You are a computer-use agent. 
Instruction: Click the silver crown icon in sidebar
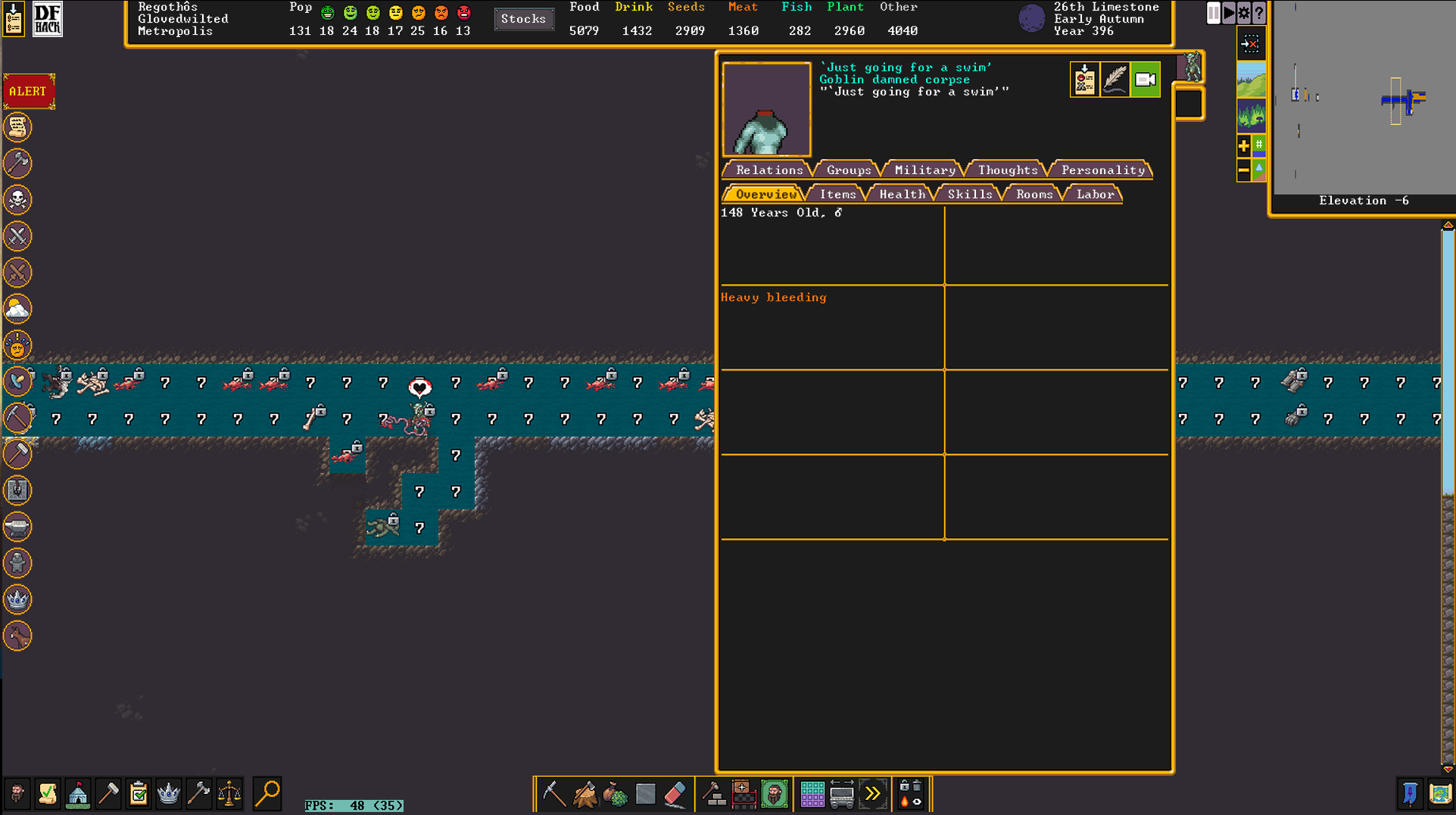coord(17,599)
